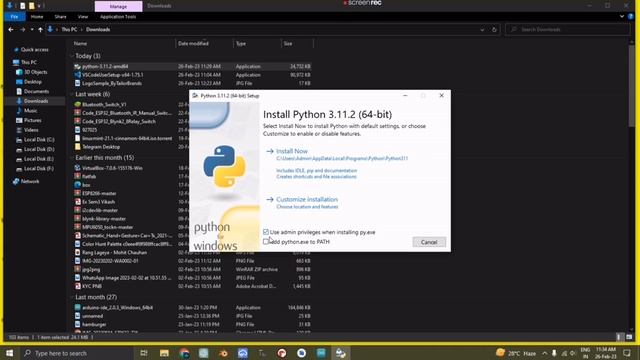Image resolution: width=640 pixels, height=360 pixels.
Task: Select Bluetooth_Switch_V1 file
Action: (104, 104)
